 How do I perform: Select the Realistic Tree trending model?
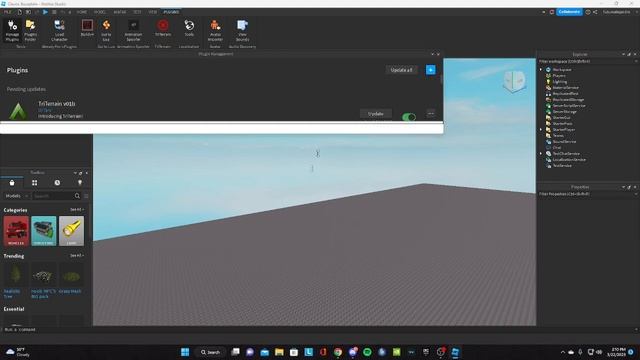[x=16, y=280]
